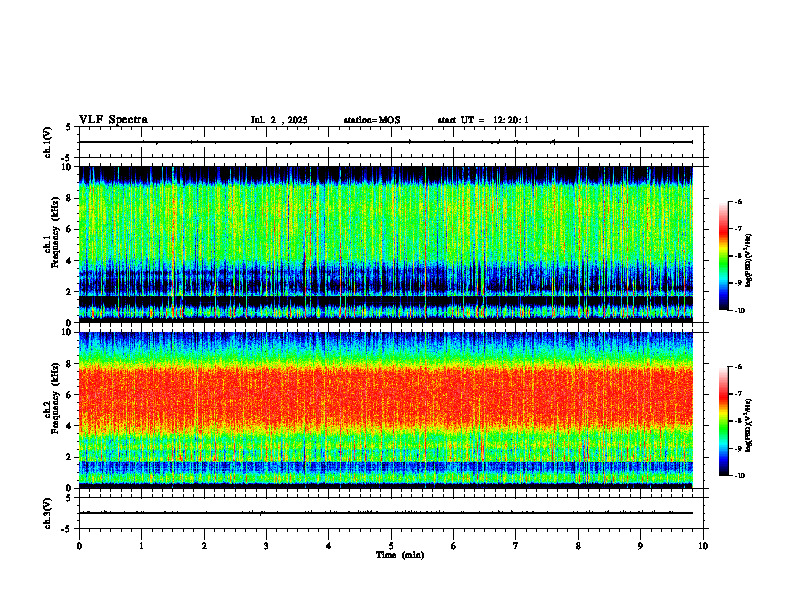Click time axis tick label "5"

(391, 546)
